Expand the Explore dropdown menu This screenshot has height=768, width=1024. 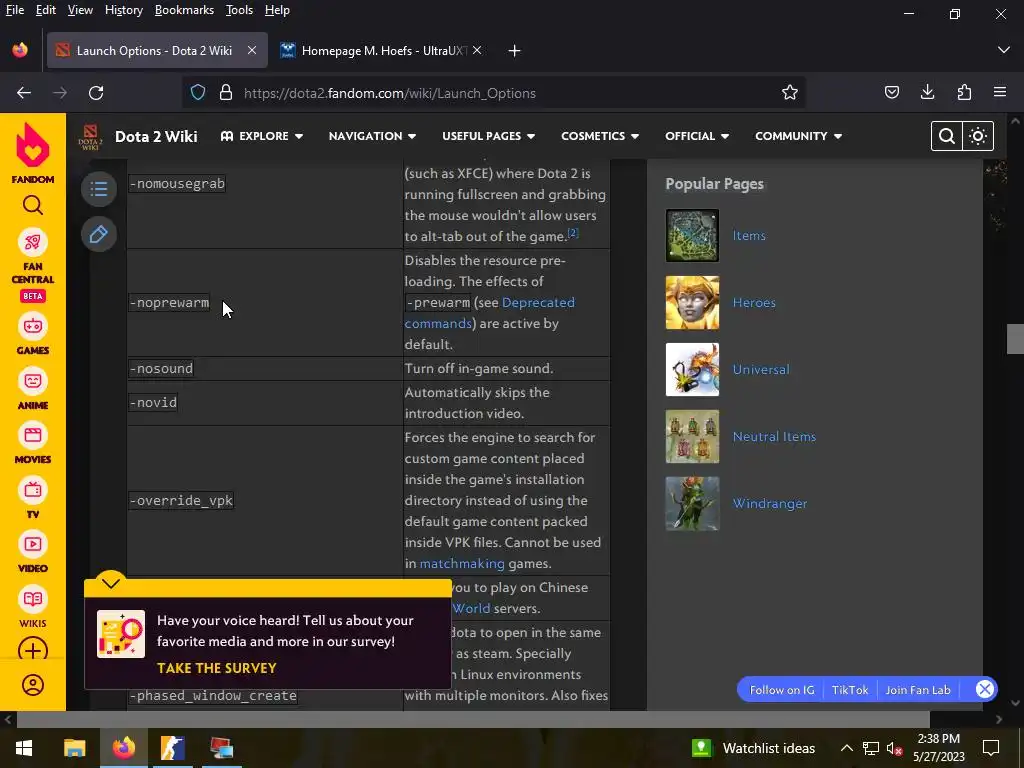(x=261, y=136)
